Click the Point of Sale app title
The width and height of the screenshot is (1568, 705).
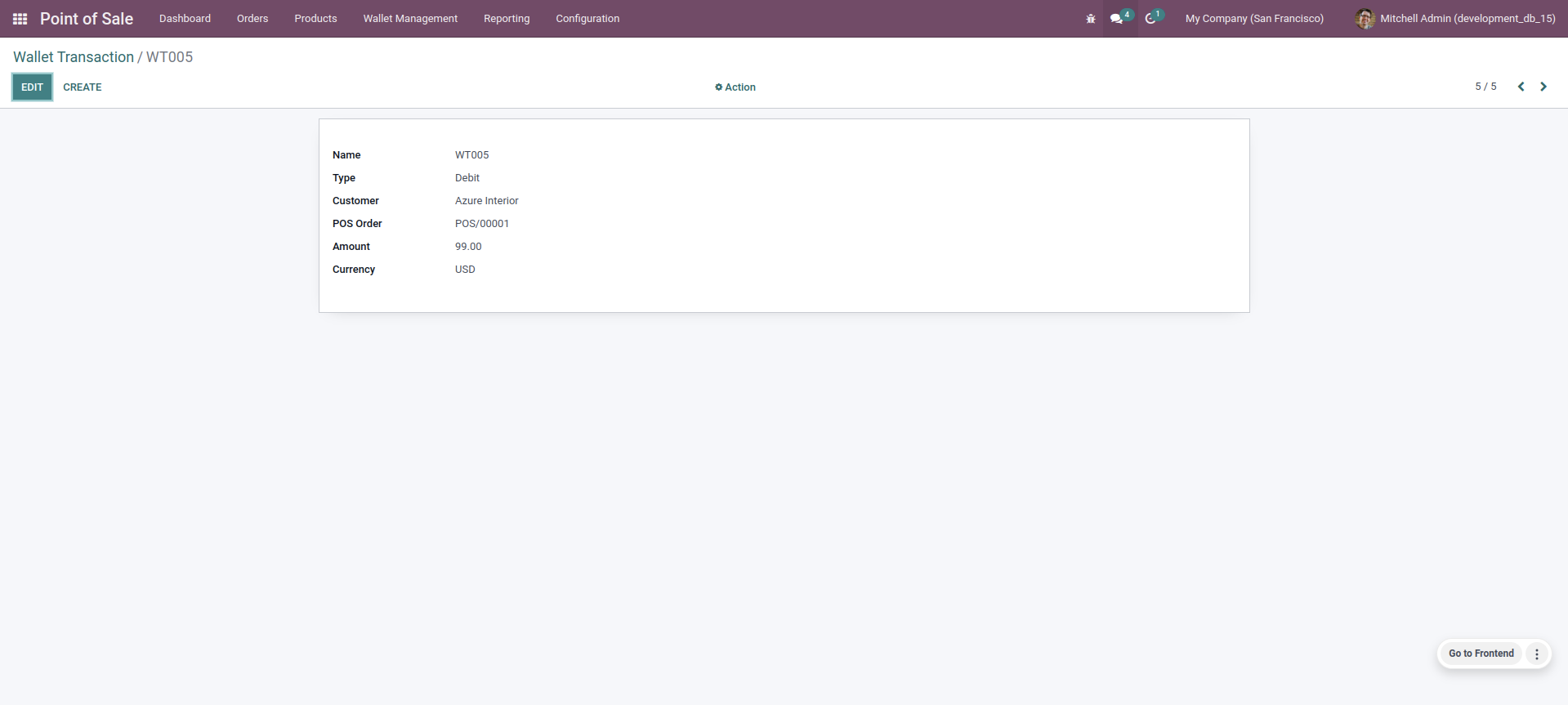click(x=87, y=19)
